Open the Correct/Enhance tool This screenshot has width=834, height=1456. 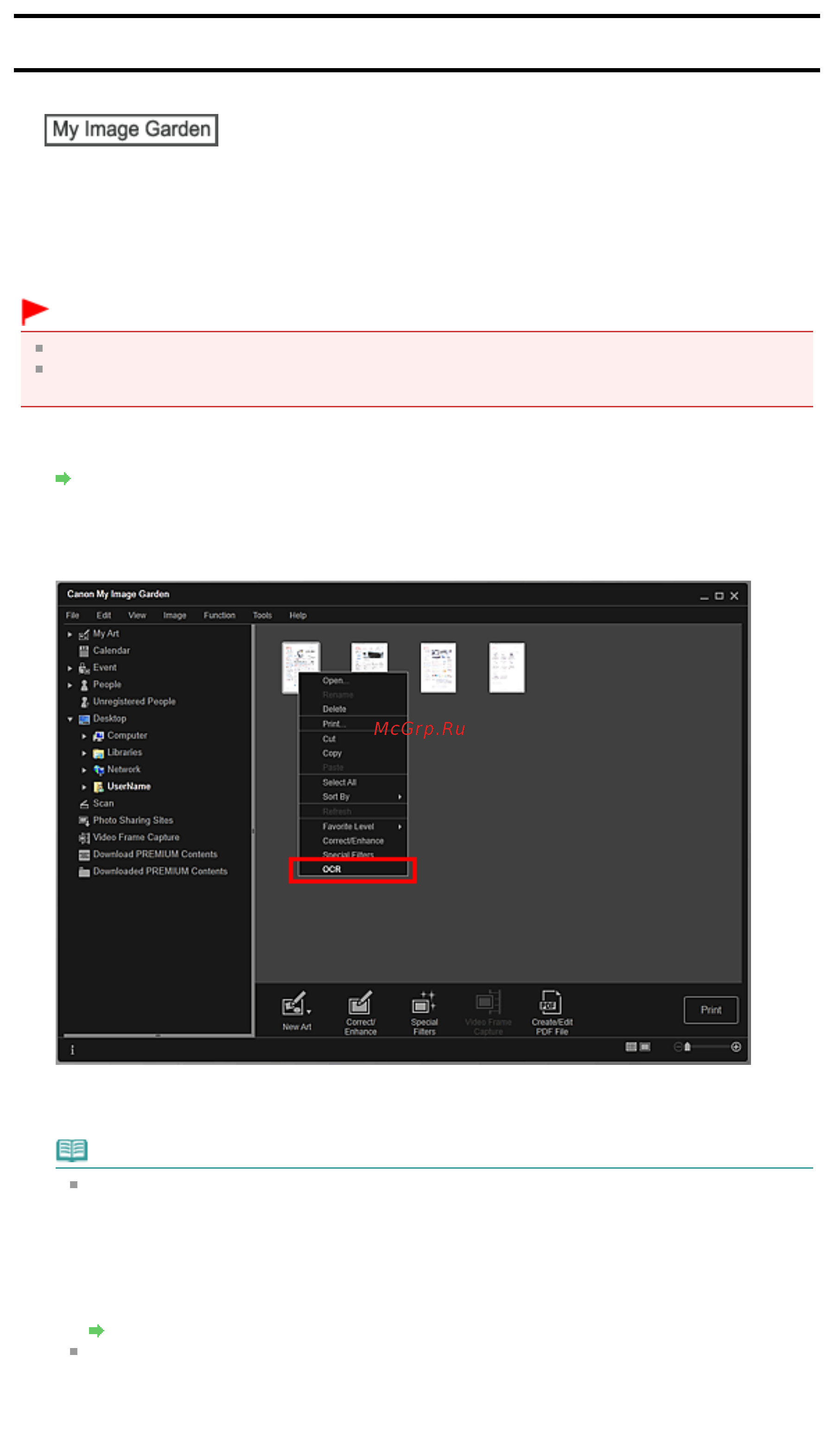pos(360,1013)
